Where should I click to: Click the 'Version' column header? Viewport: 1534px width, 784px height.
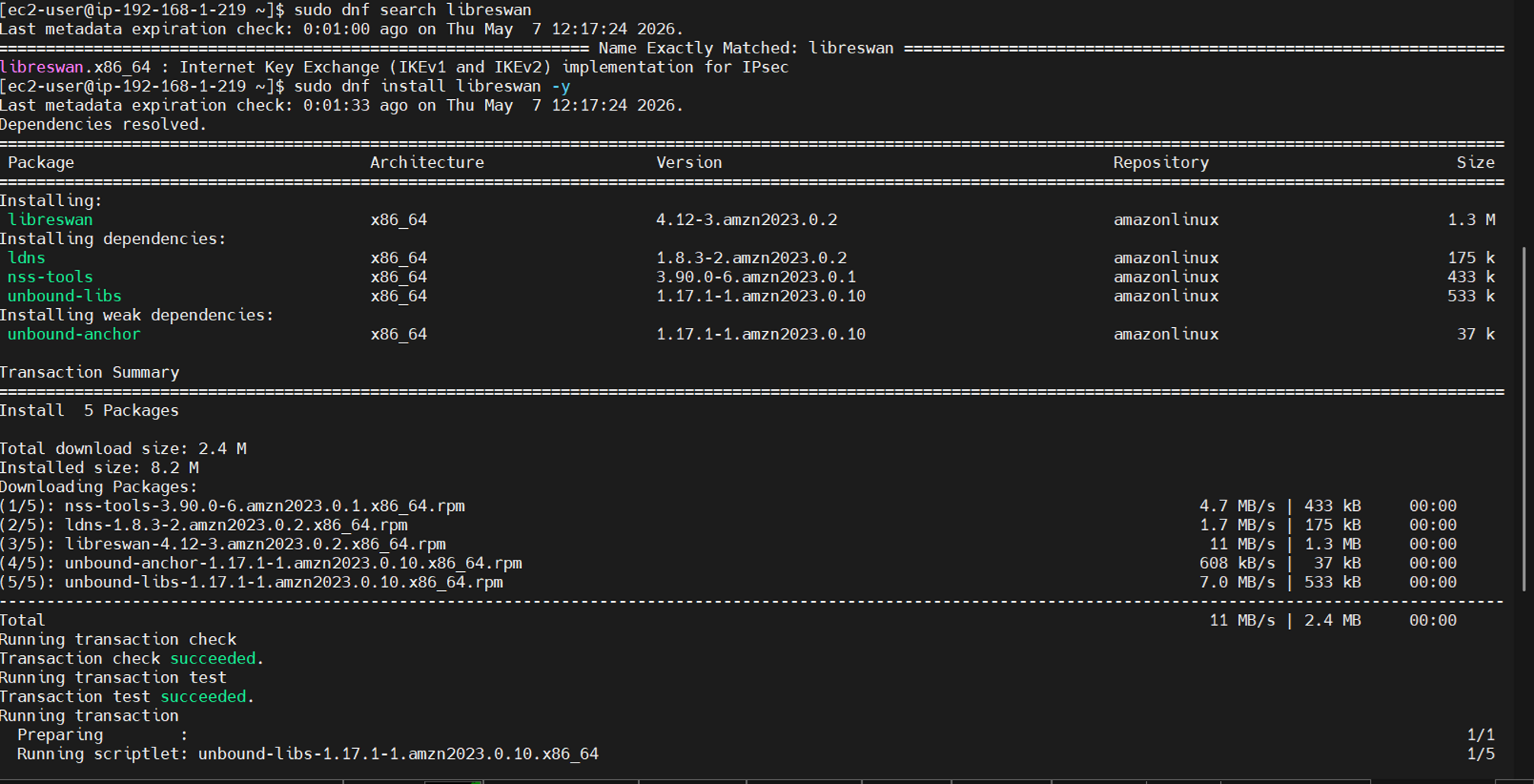(x=689, y=162)
